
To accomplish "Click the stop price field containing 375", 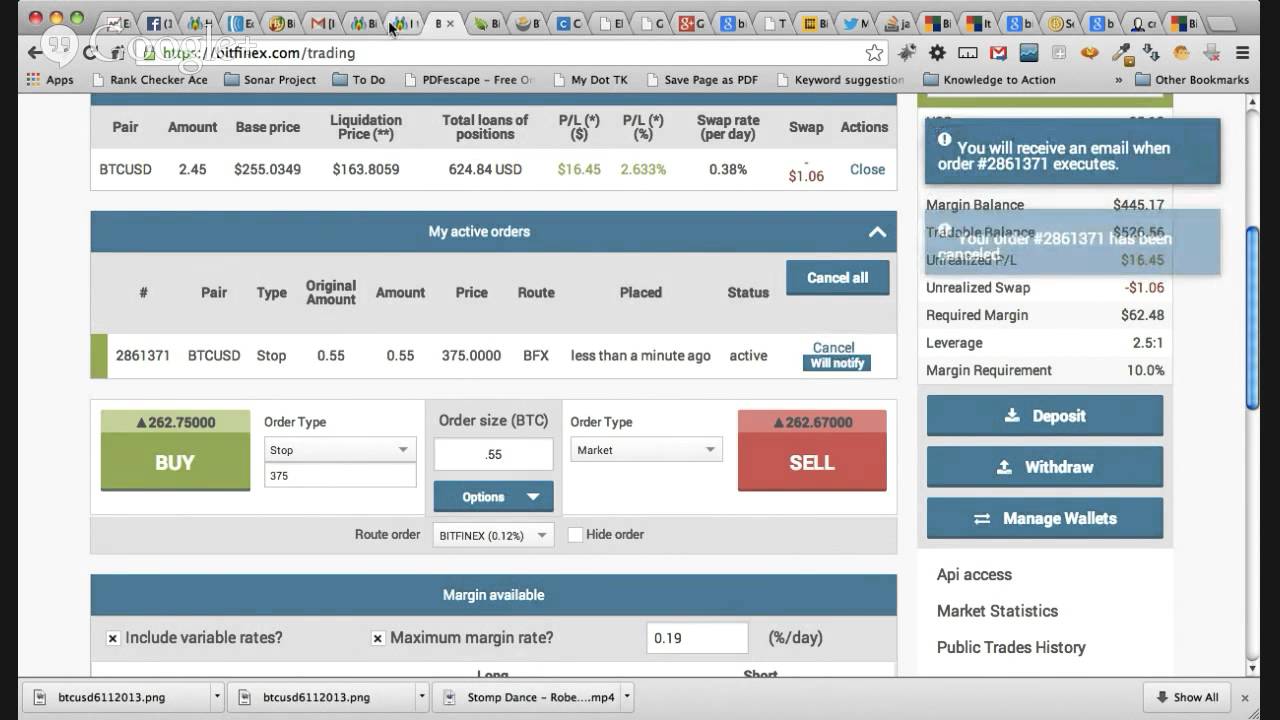I will tap(340, 476).
